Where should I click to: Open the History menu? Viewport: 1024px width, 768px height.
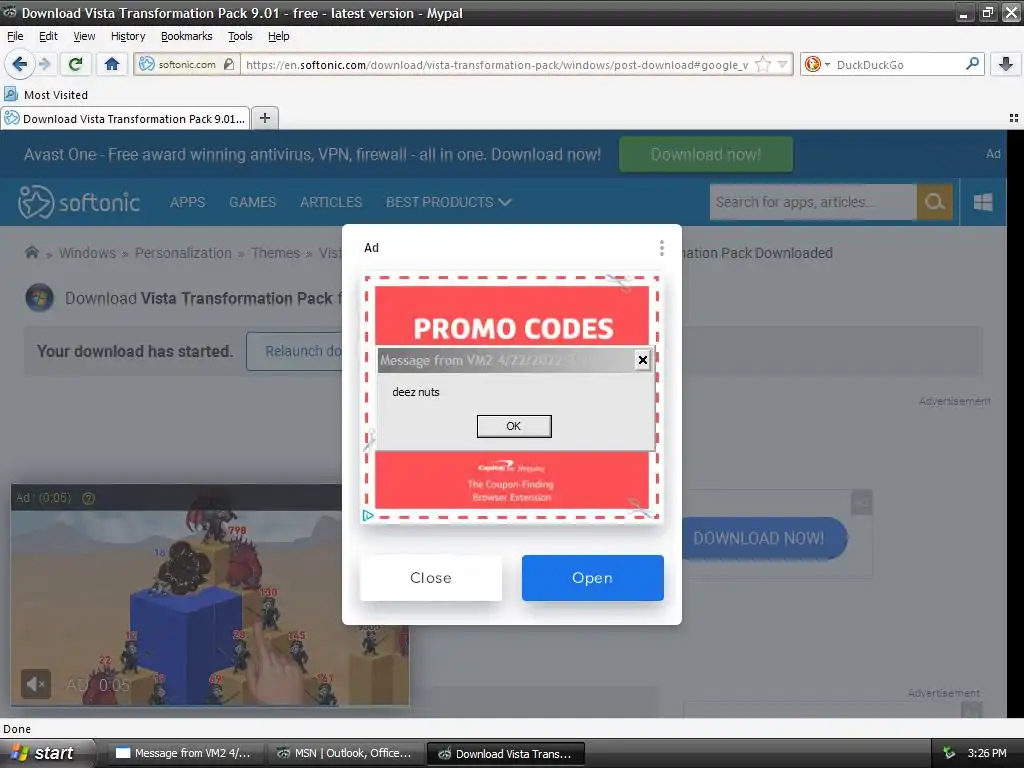(128, 36)
